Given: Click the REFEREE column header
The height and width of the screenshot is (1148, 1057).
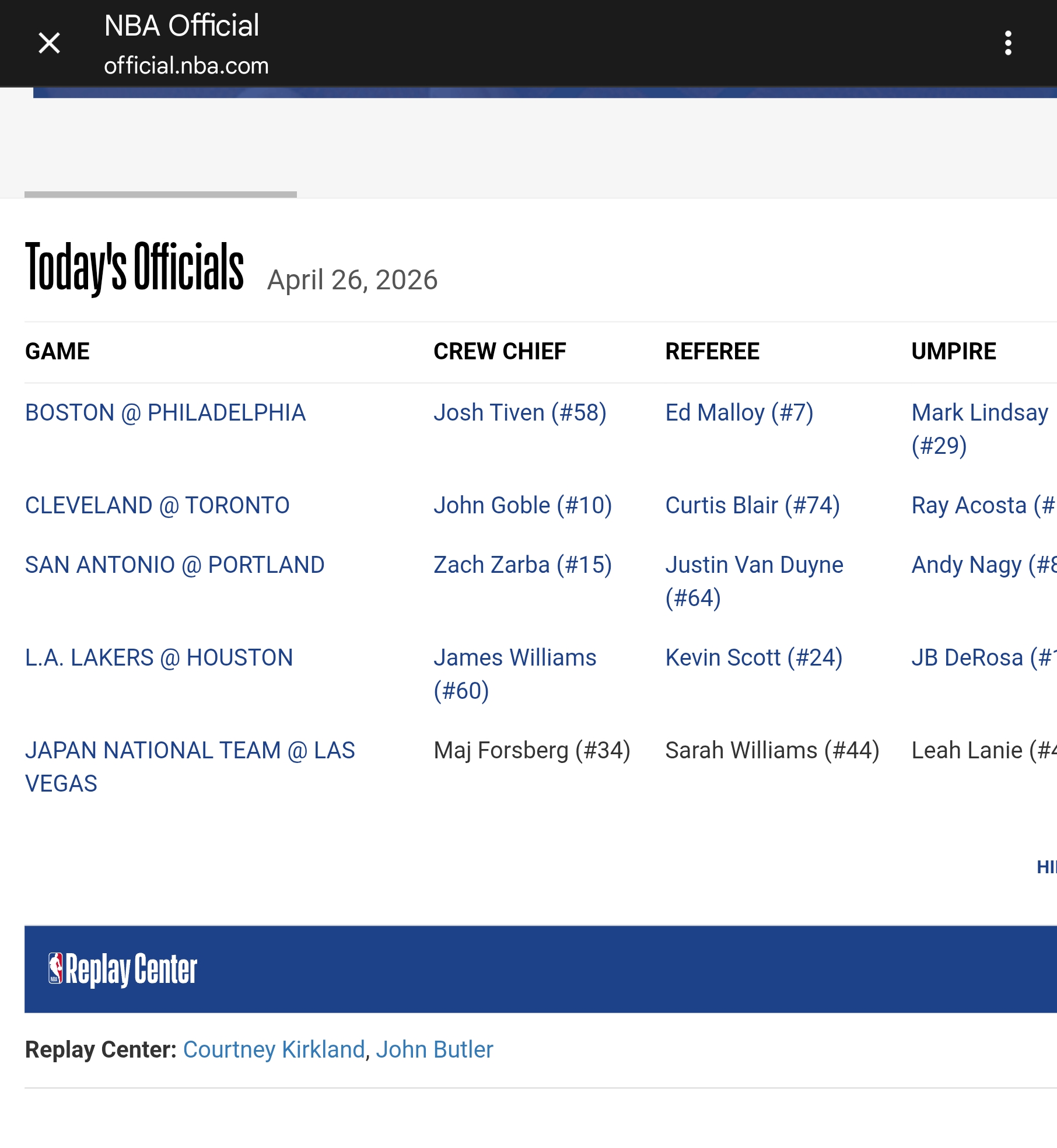Looking at the screenshot, I should click(x=712, y=351).
